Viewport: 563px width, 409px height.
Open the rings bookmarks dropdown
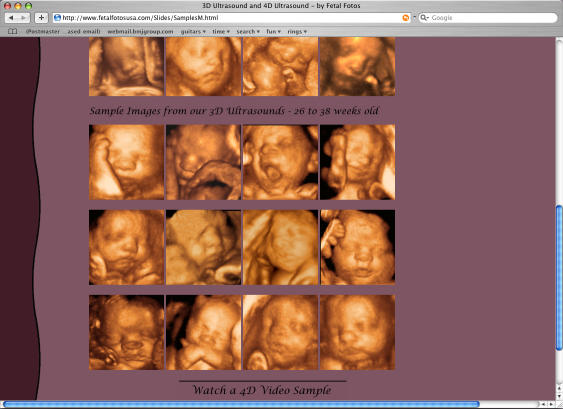point(297,32)
